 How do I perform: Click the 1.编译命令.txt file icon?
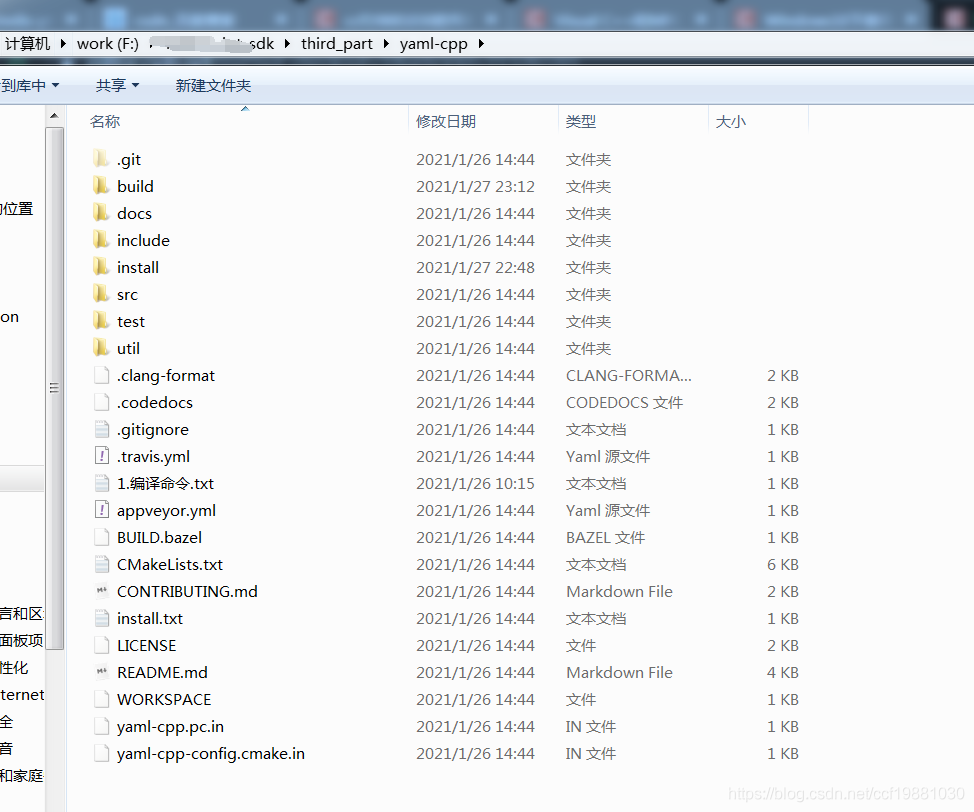click(101, 483)
